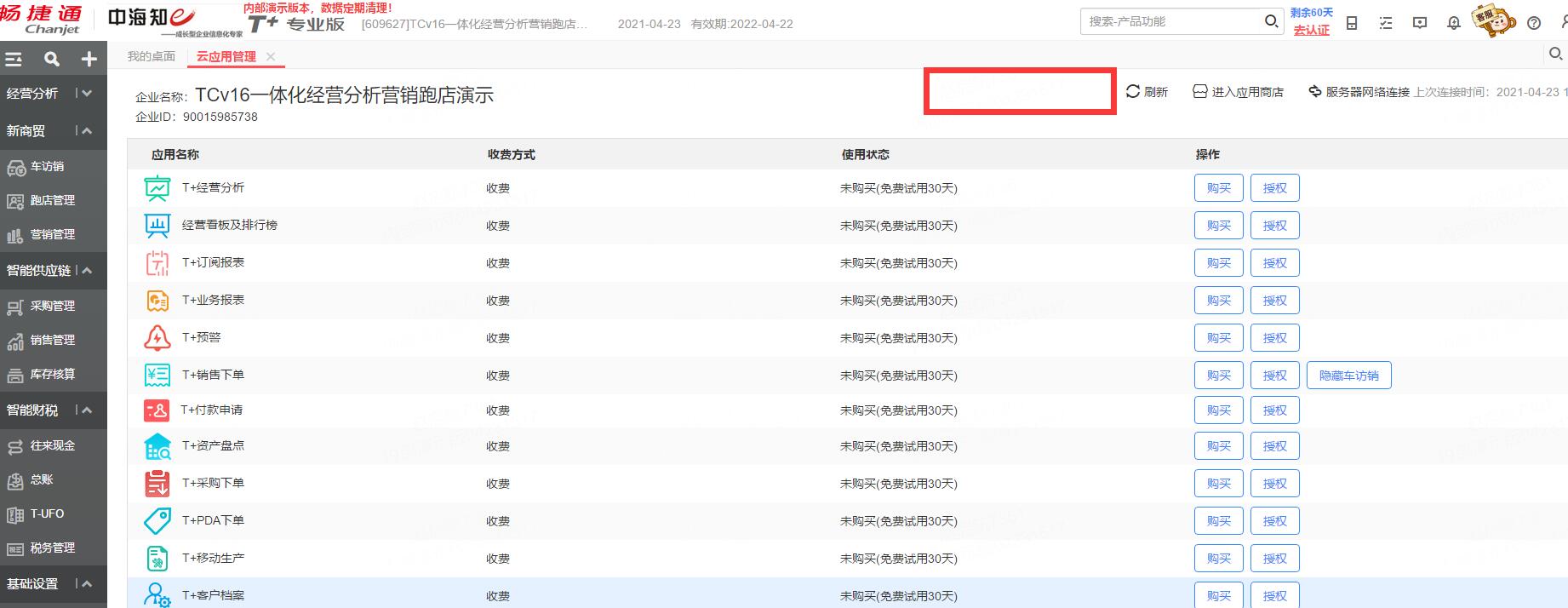
Task: Click the T+经营分析 app icon
Action: (157, 188)
